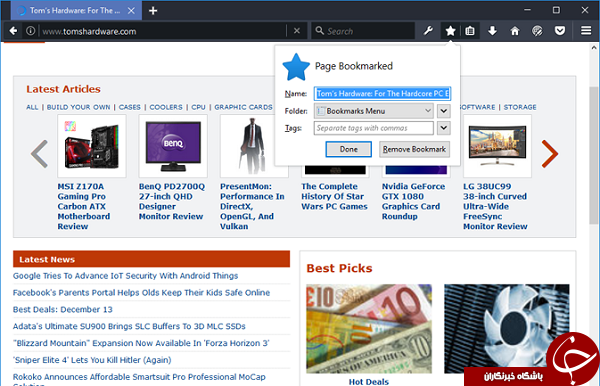The height and width of the screenshot is (386, 600).
Task: Go to home page icon
Action: pyautogui.click(x=515, y=31)
